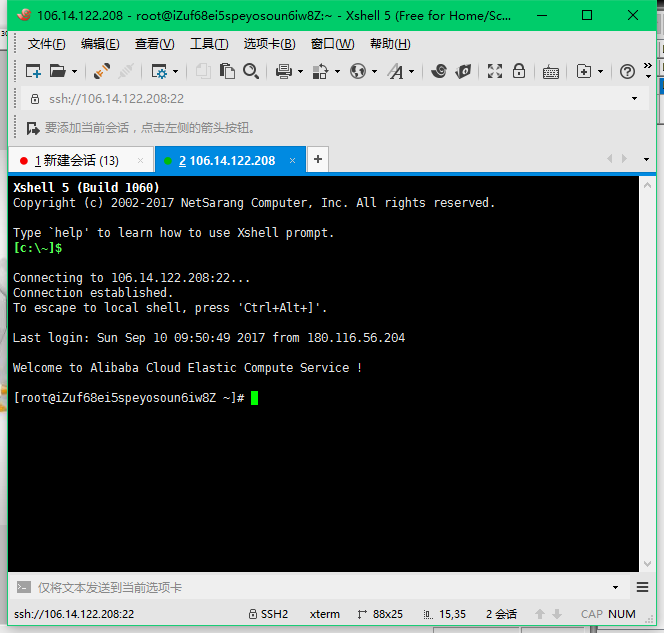Click the 2 会话 status entry
Image resolution: width=664 pixels, height=633 pixels.
501,614
